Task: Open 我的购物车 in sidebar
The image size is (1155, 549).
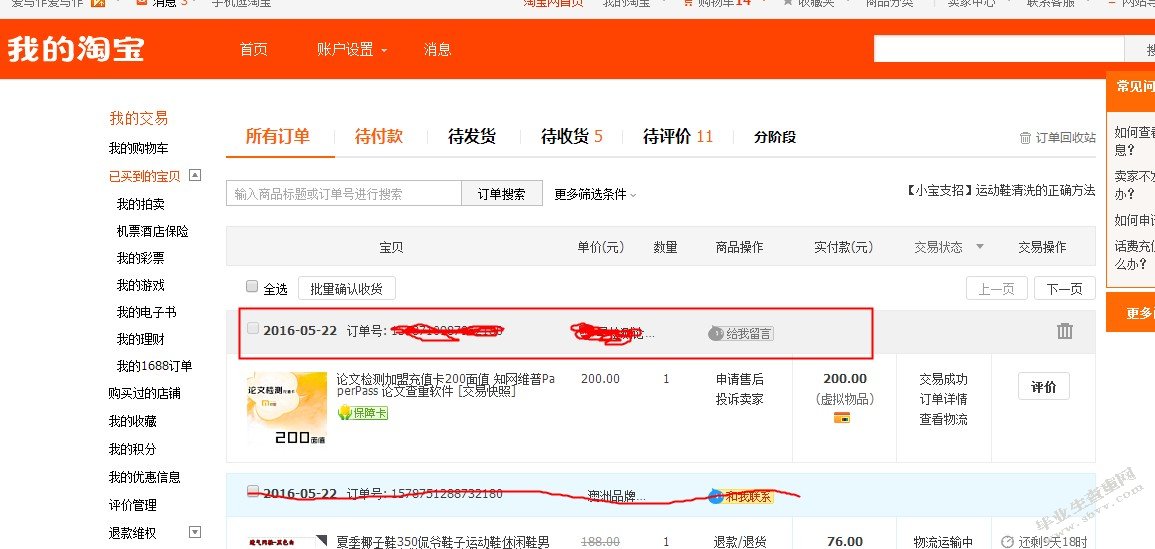Action: [138, 148]
